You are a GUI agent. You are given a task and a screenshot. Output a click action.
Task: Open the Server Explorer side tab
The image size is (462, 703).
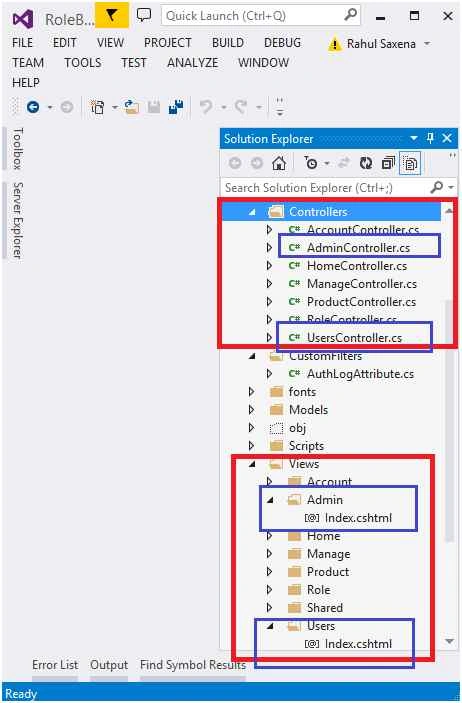click(x=17, y=220)
